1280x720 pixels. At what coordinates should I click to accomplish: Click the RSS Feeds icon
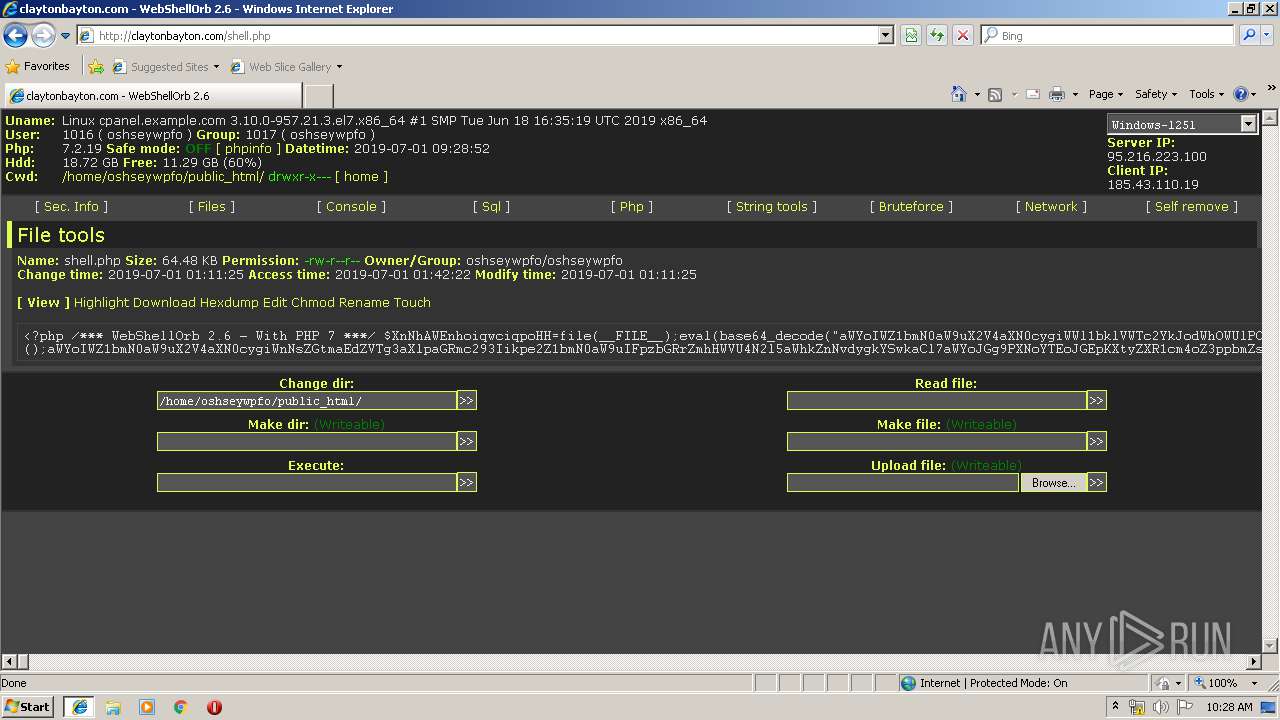click(995, 94)
